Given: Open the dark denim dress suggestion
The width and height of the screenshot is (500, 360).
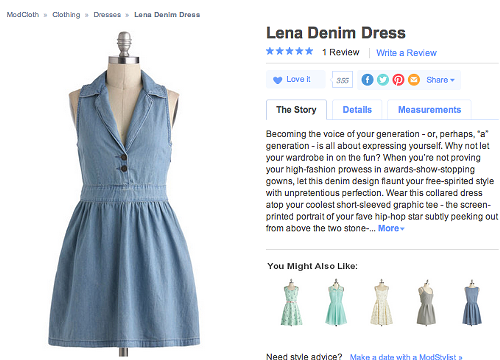Looking at the screenshot, I should tap(472, 302).
